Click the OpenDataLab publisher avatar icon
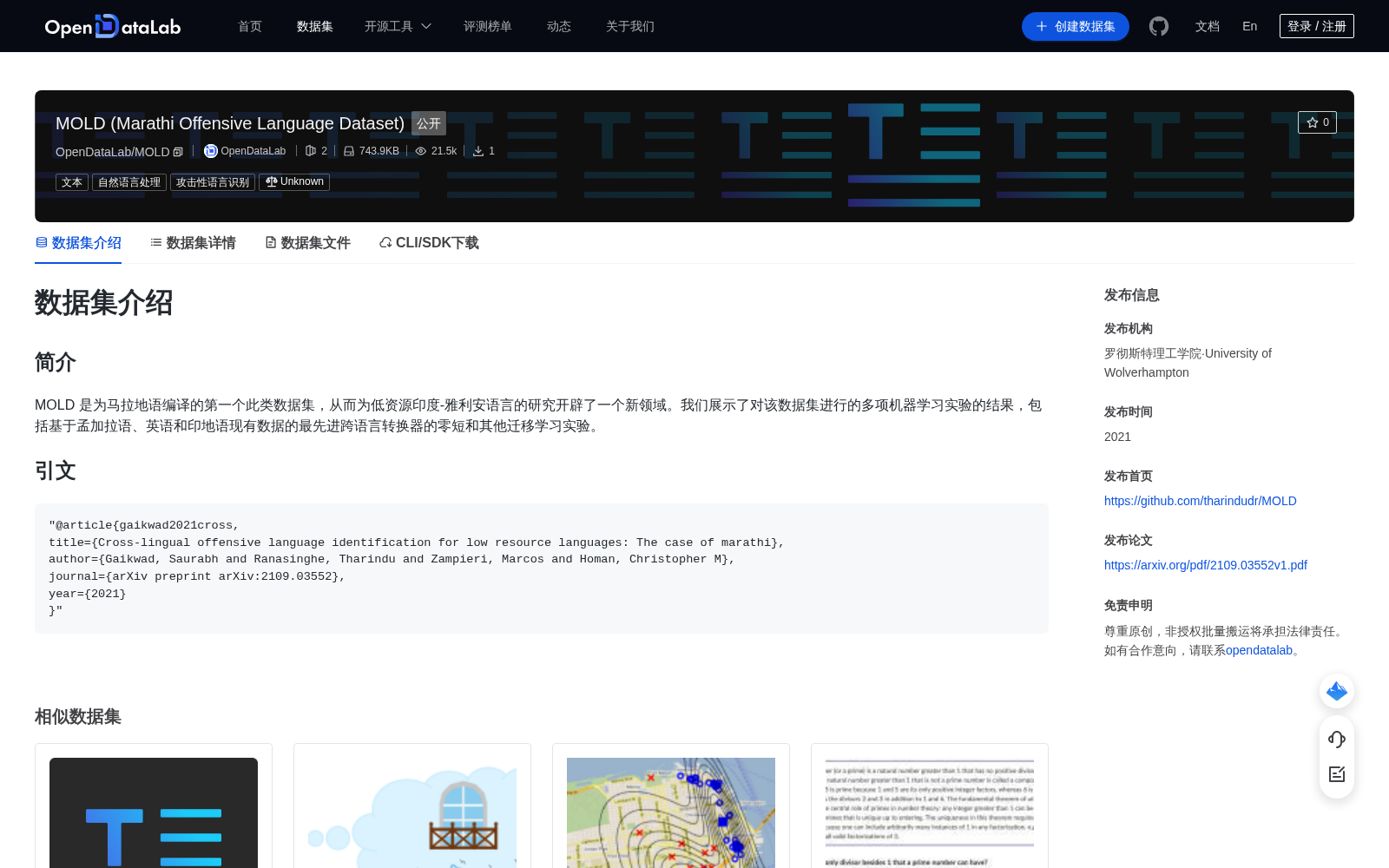Image resolution: width=1389 pixels, height=868 pixels. pyautogui.click(x=210, y=151)
